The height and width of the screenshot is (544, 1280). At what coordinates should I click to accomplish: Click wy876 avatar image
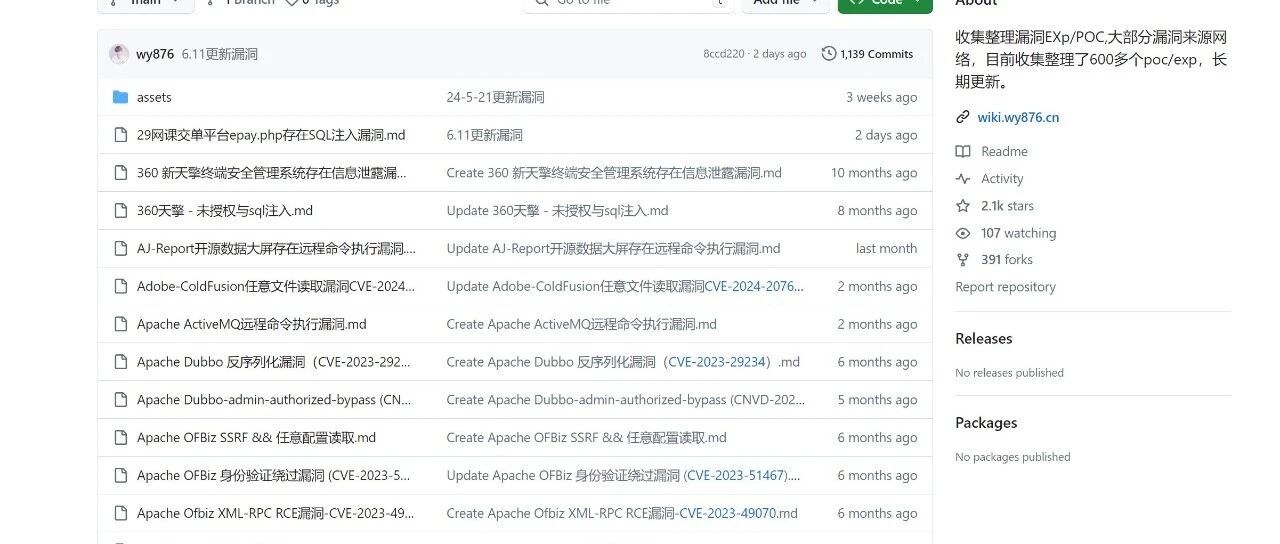tap(119, 54)
